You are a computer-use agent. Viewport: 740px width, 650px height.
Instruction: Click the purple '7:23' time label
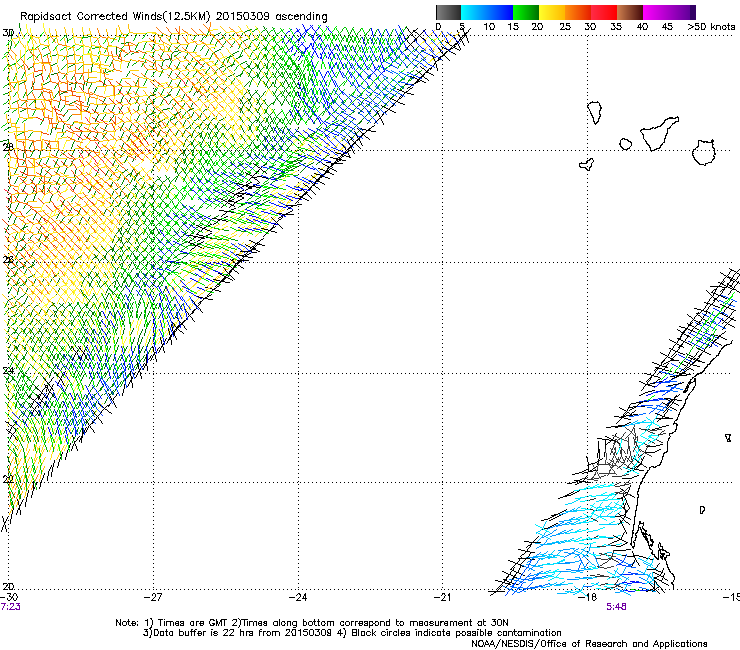tap(10, 607)
